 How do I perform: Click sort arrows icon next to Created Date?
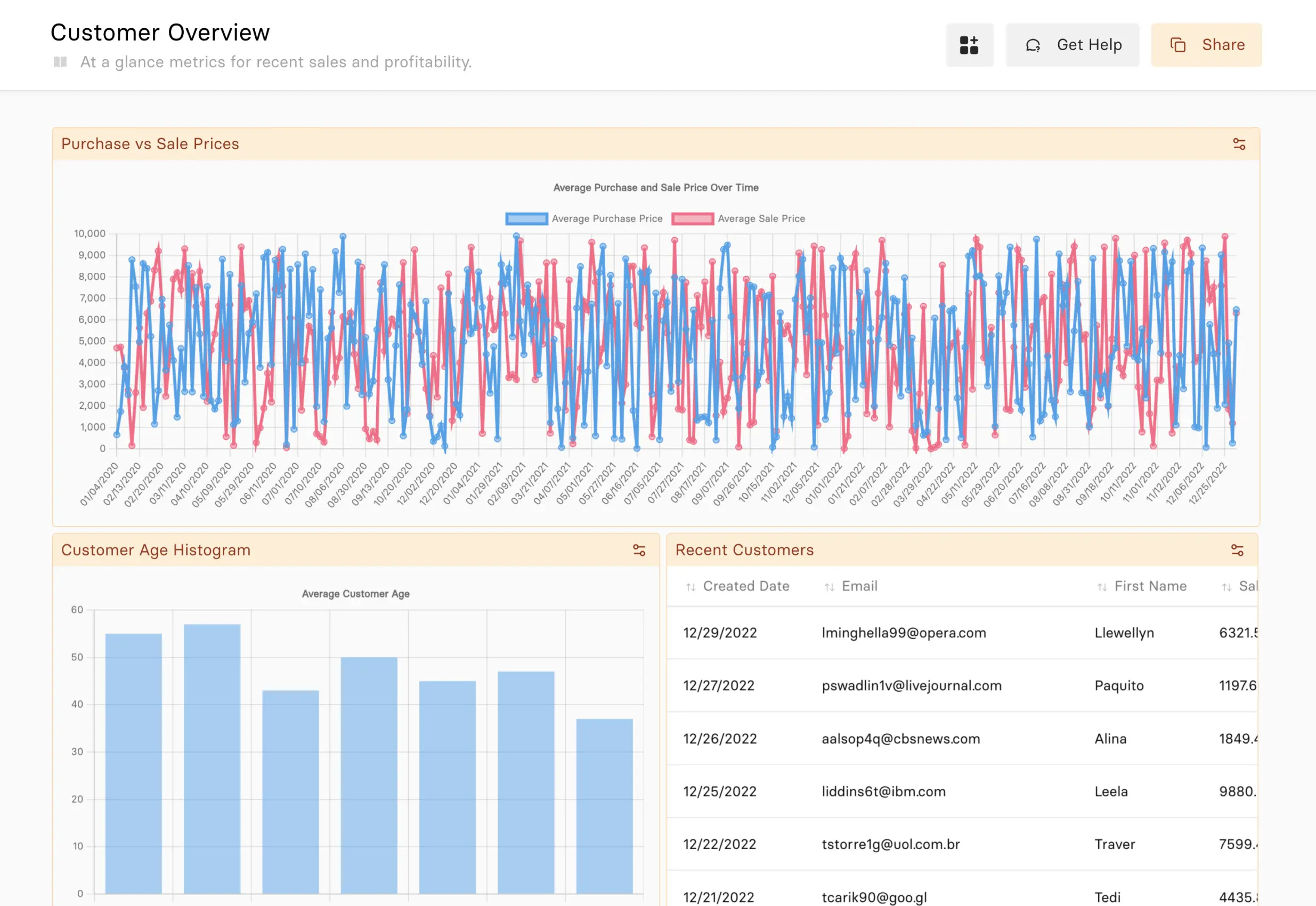click(690, 587)
